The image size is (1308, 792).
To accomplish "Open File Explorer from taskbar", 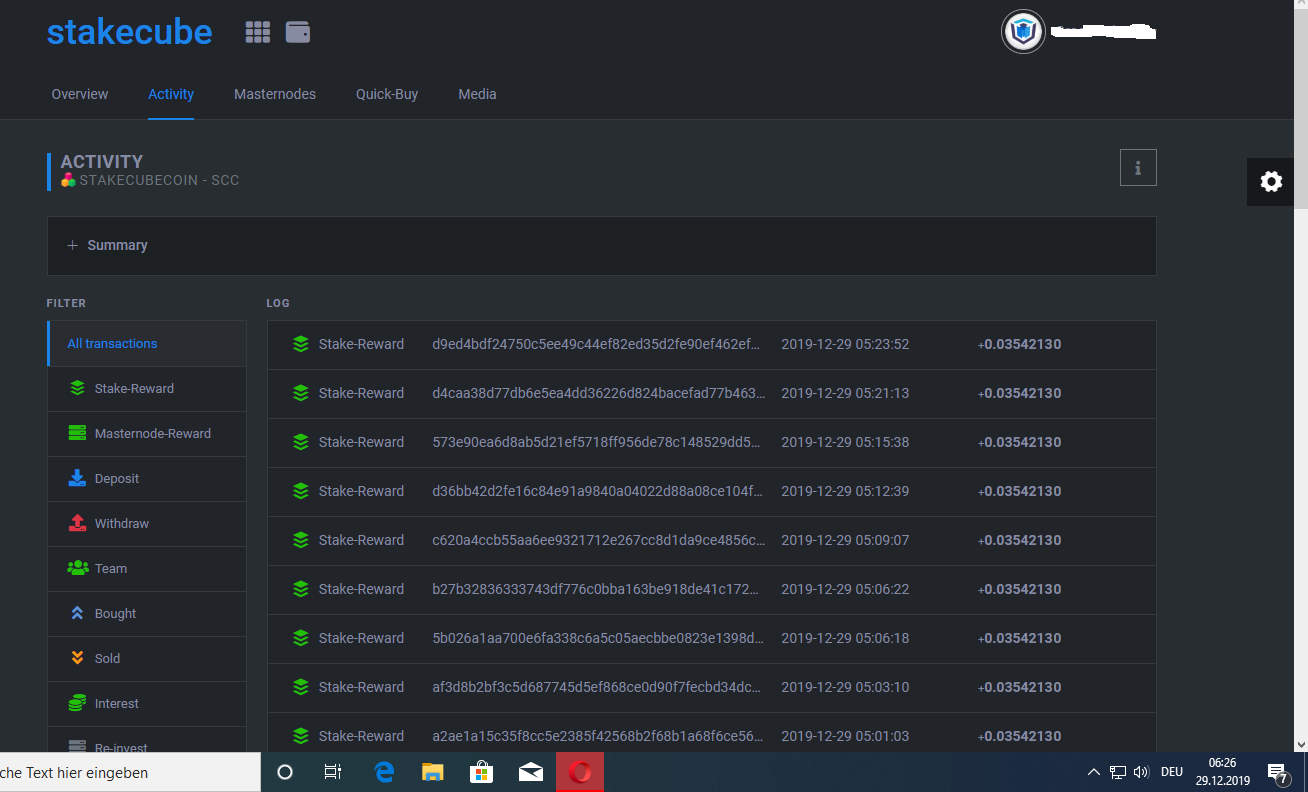I will tap(432, 772).
